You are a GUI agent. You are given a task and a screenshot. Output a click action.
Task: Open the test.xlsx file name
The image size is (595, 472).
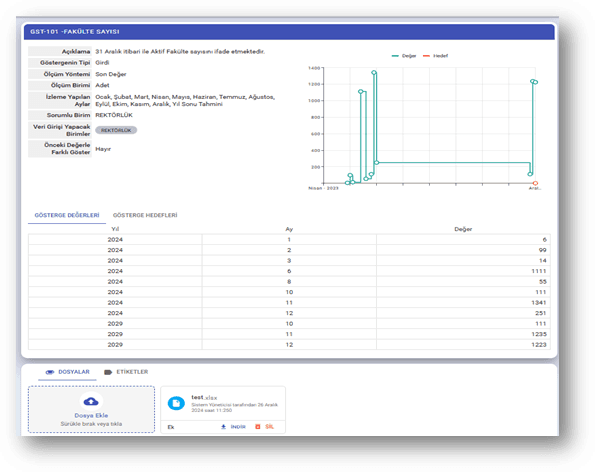click(204, 397)
